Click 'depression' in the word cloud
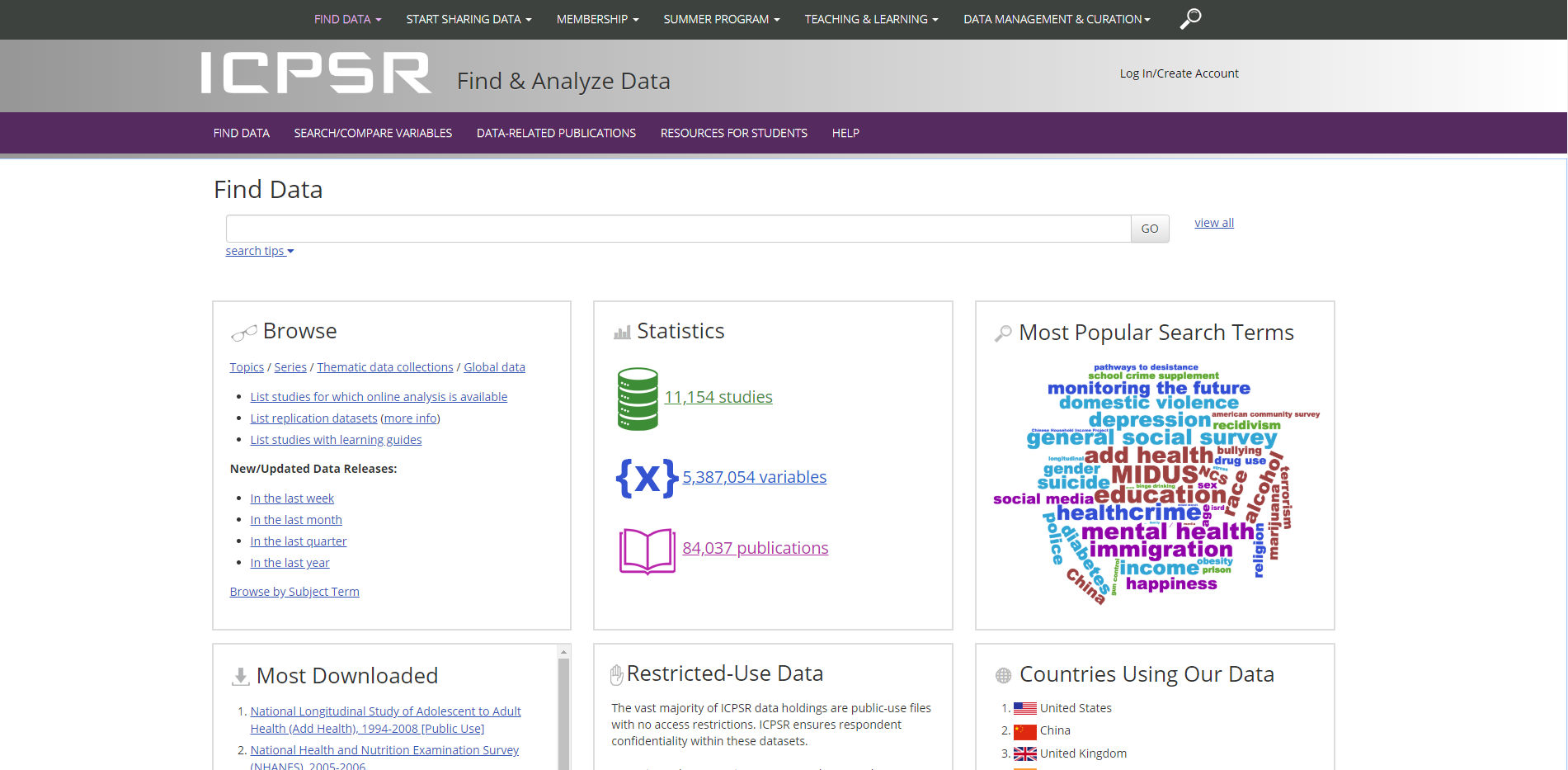The image size is (1568, 770). [x=1149, y=420]
